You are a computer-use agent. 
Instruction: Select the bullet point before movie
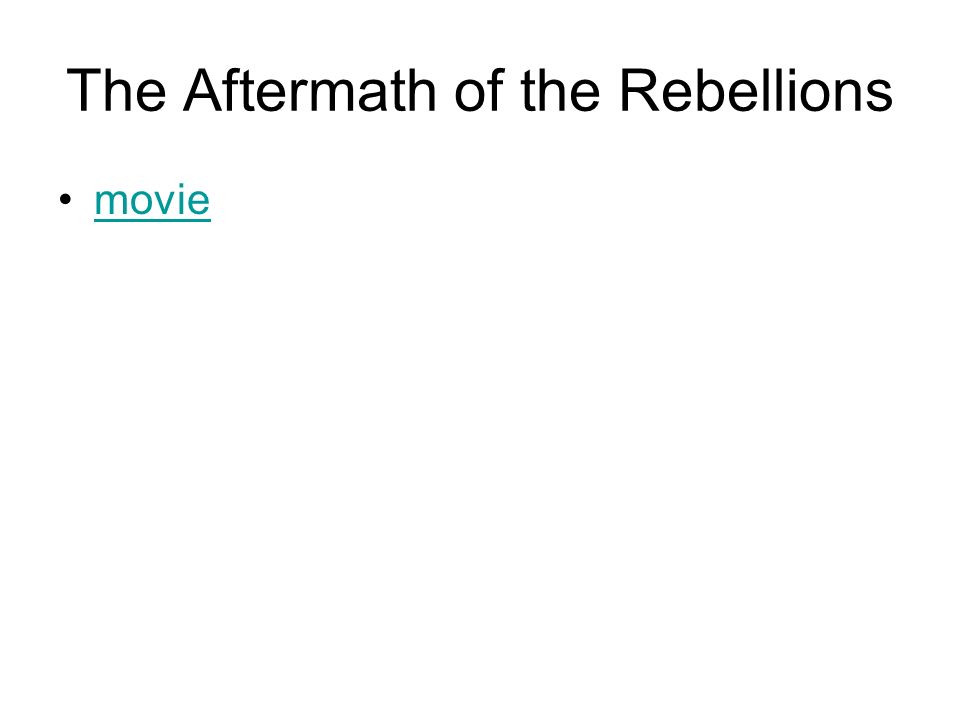(66, 200)
